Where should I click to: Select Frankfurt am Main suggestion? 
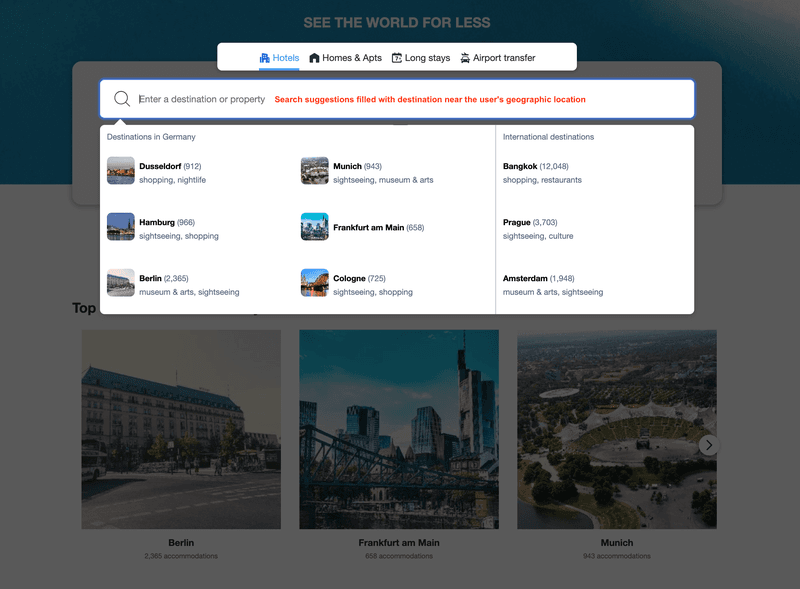368,228
